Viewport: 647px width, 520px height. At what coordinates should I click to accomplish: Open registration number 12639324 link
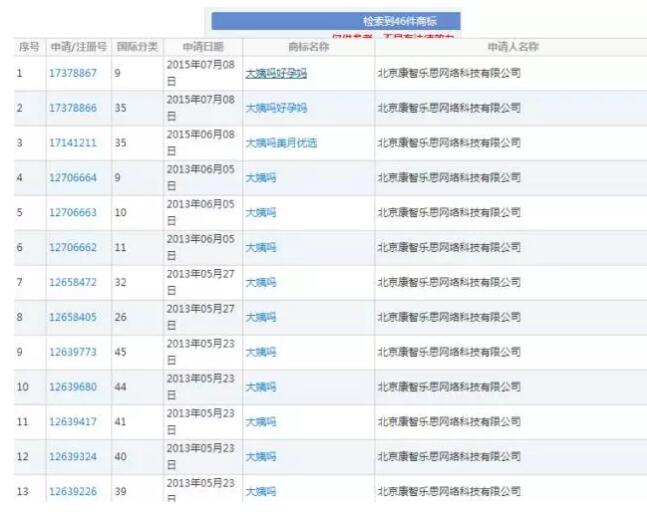click(73, 457)
